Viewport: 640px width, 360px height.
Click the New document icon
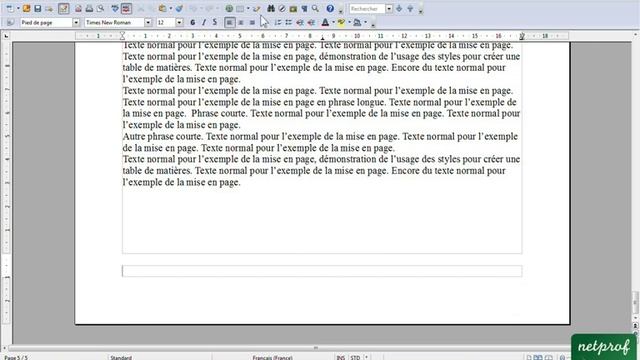[9, 9]
